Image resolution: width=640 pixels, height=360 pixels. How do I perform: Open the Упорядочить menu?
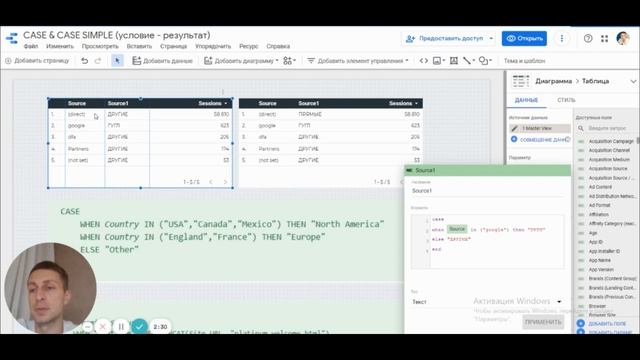[213, 46]
